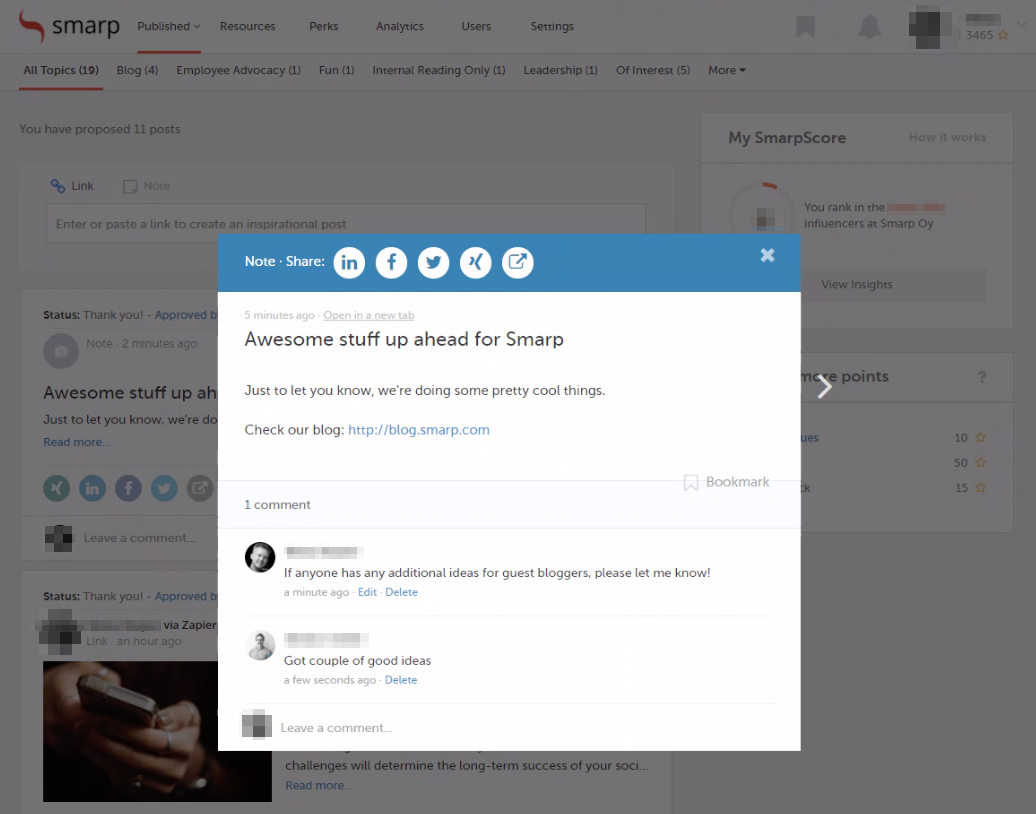1036x814 pixels.
Task: Edit the guest bloggers comment
Action: tap(367, 592)
